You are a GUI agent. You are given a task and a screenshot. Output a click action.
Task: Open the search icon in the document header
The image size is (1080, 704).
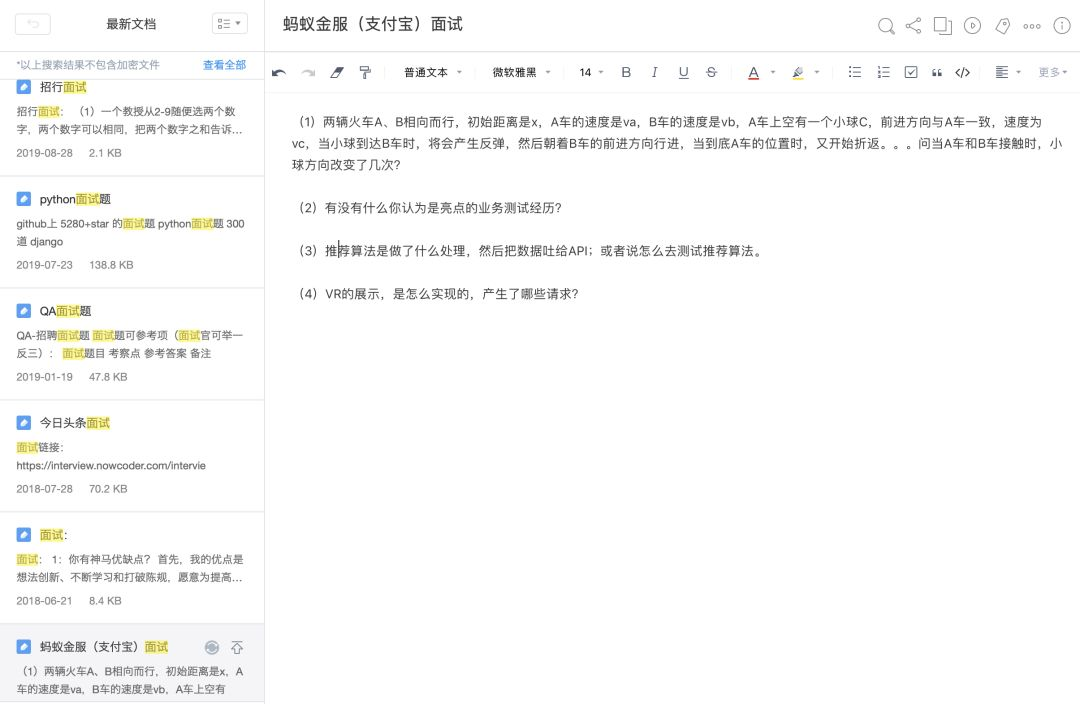[886, 27]
